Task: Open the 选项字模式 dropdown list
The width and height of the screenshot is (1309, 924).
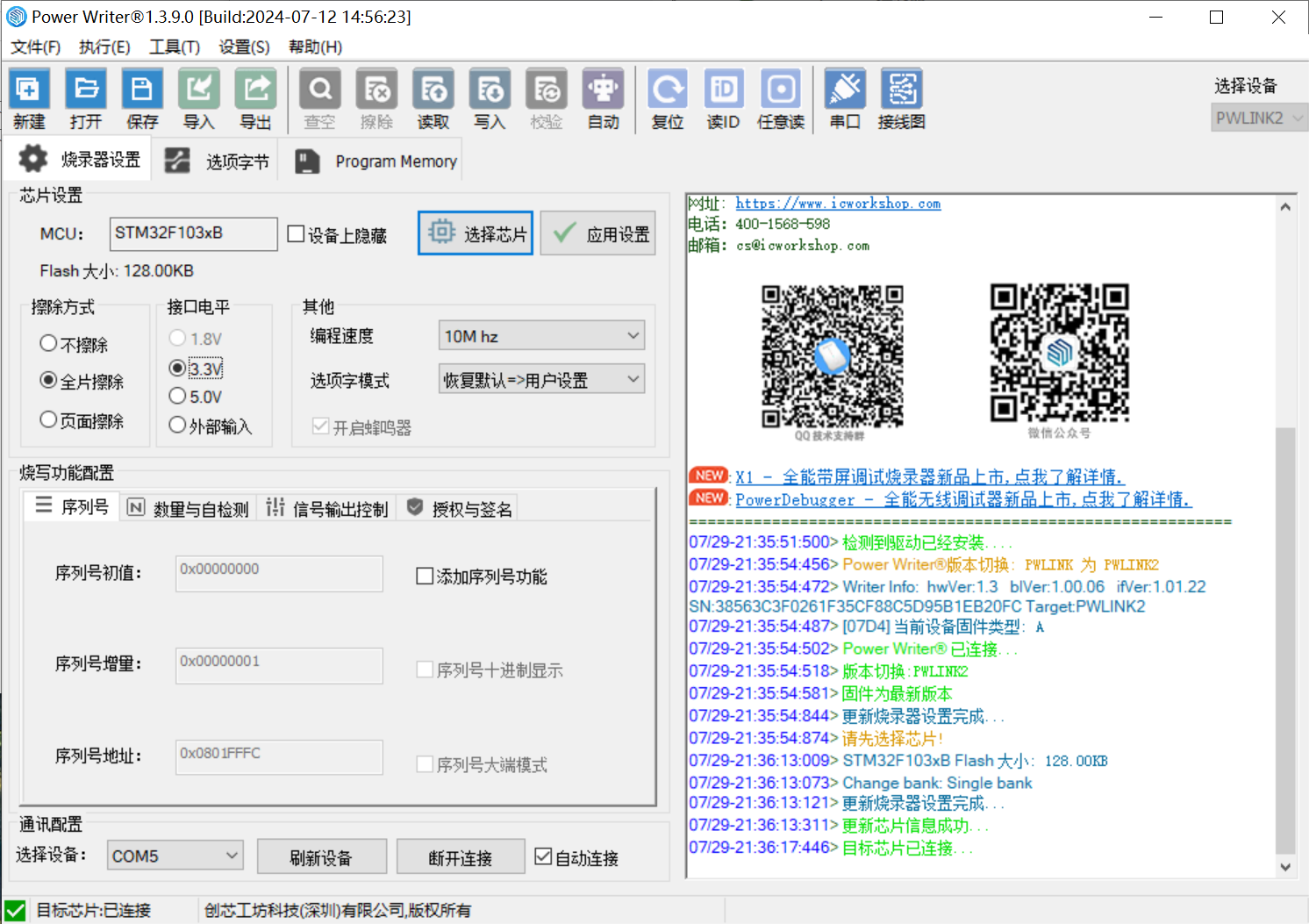Action: (541, 380)
